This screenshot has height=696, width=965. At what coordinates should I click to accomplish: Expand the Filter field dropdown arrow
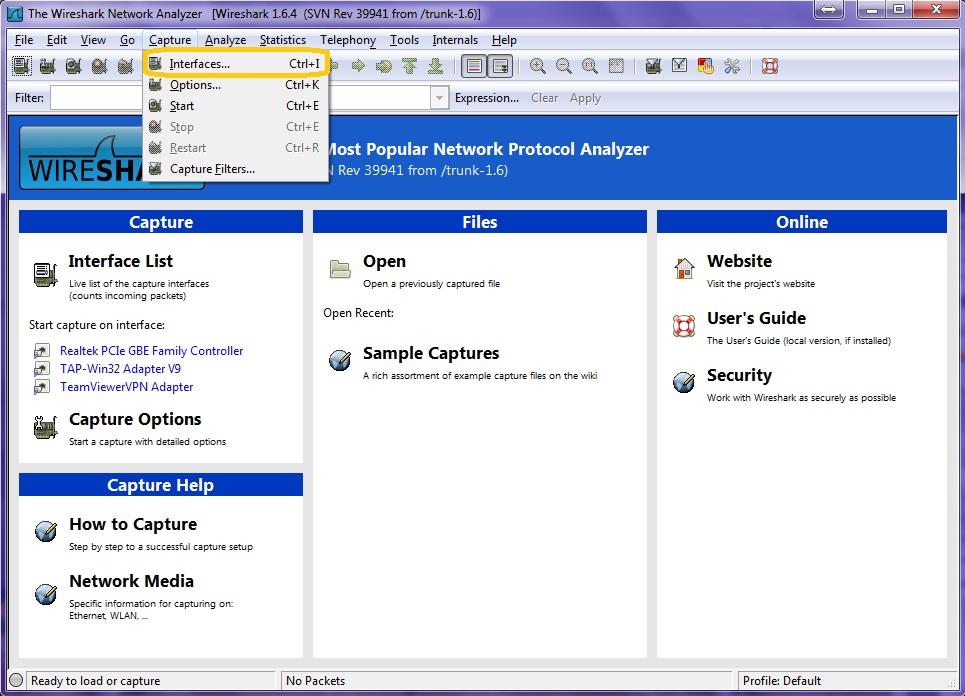[439, 98]
